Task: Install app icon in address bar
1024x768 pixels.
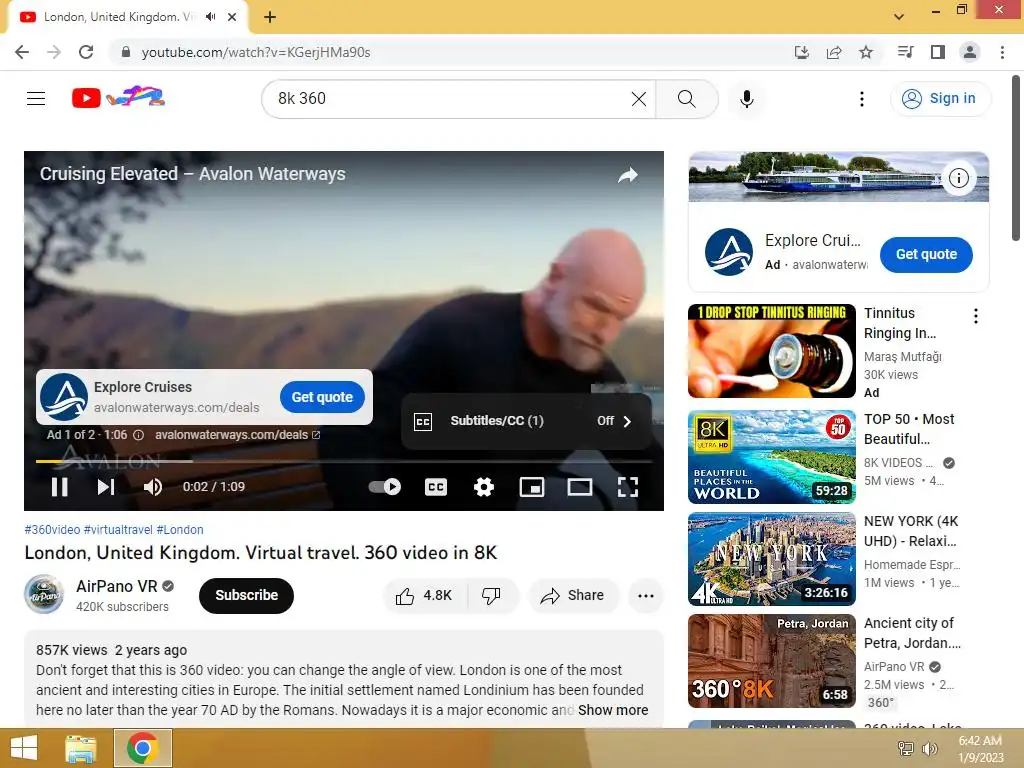Action: click(801, 52)
